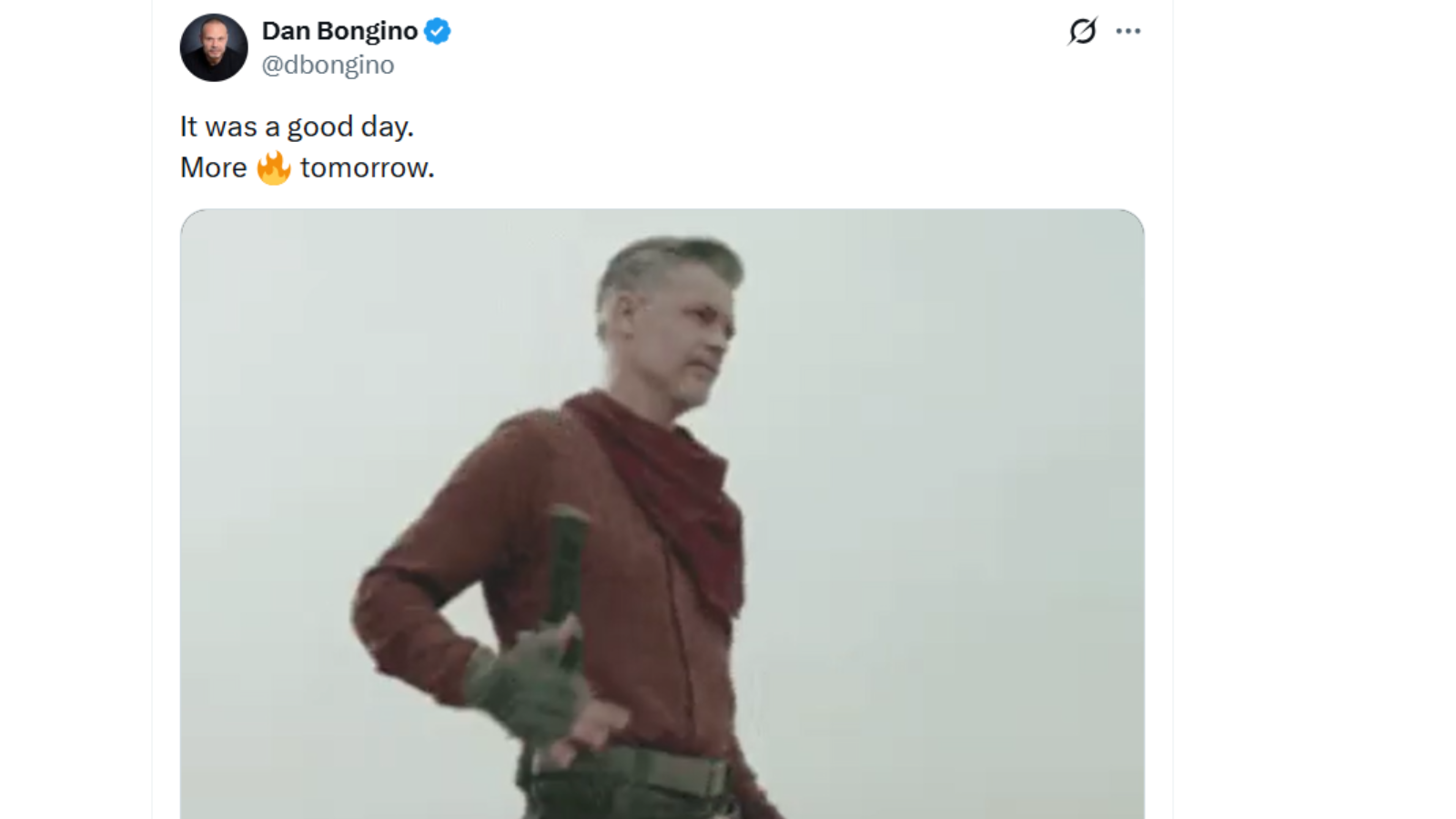Click Dan Bongino's circular profile avatar
Image resolution: width=1456 pixels, height=819 pixels.
click(x=214, y=47)
